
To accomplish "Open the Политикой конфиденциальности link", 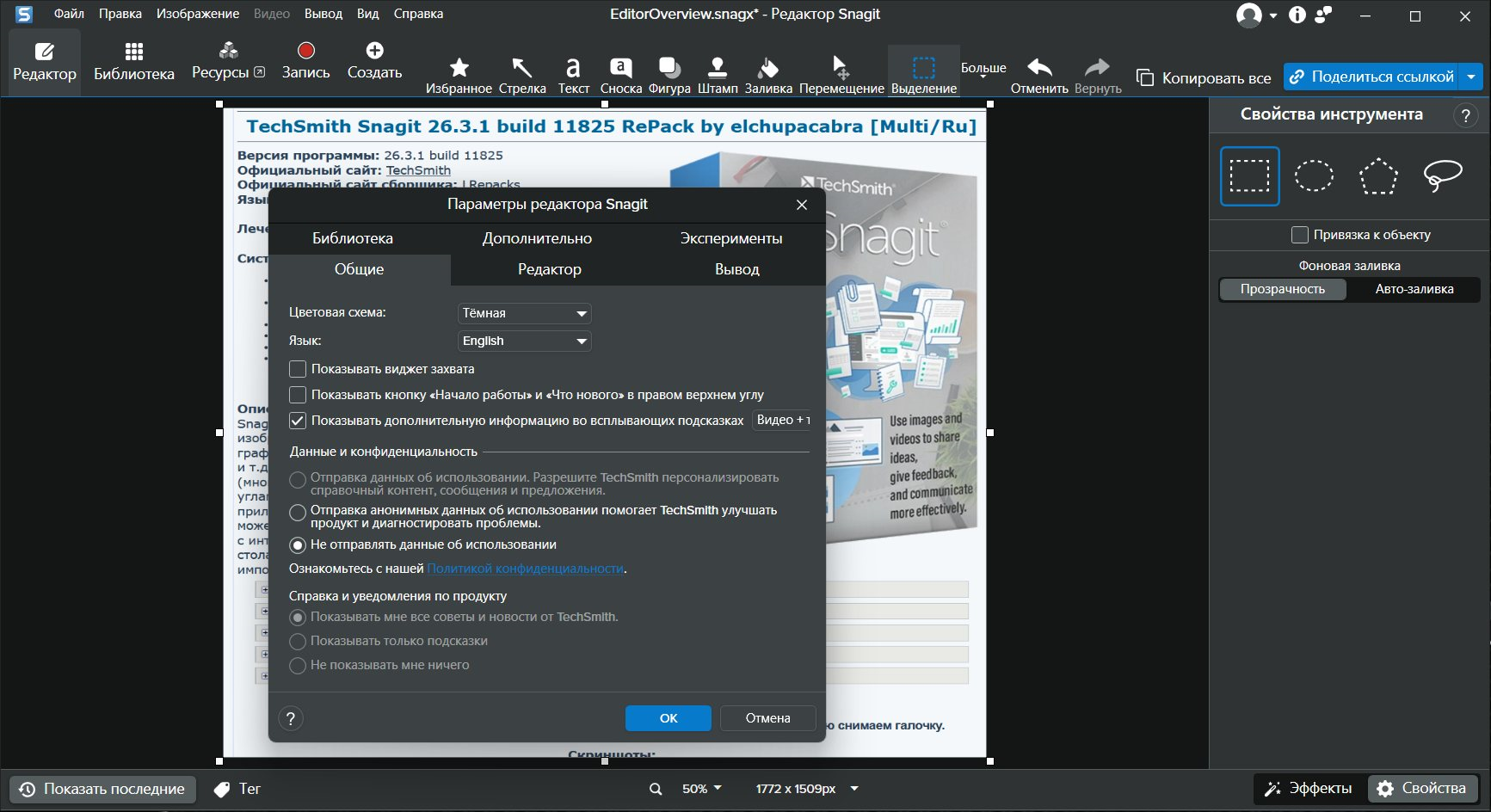I will click(526, 569).
